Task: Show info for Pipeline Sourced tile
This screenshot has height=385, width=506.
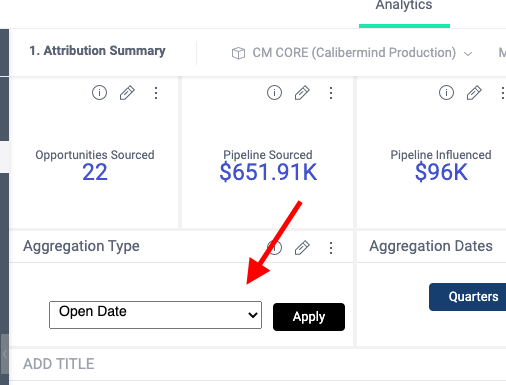Action: coord(274,93)
